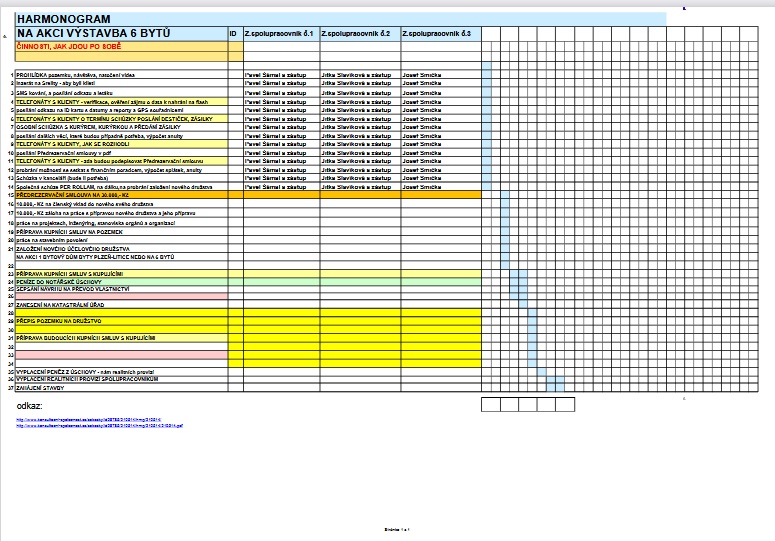775x541 pixels.
Task: Click row 13 'Schůzka v kanceláři' cell
Action: tap(122, 178)
